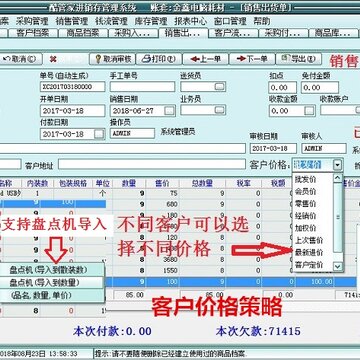360x360 pixels.
Task: Click the 免付金额 input showing 0.00
Action: point(320,88)
